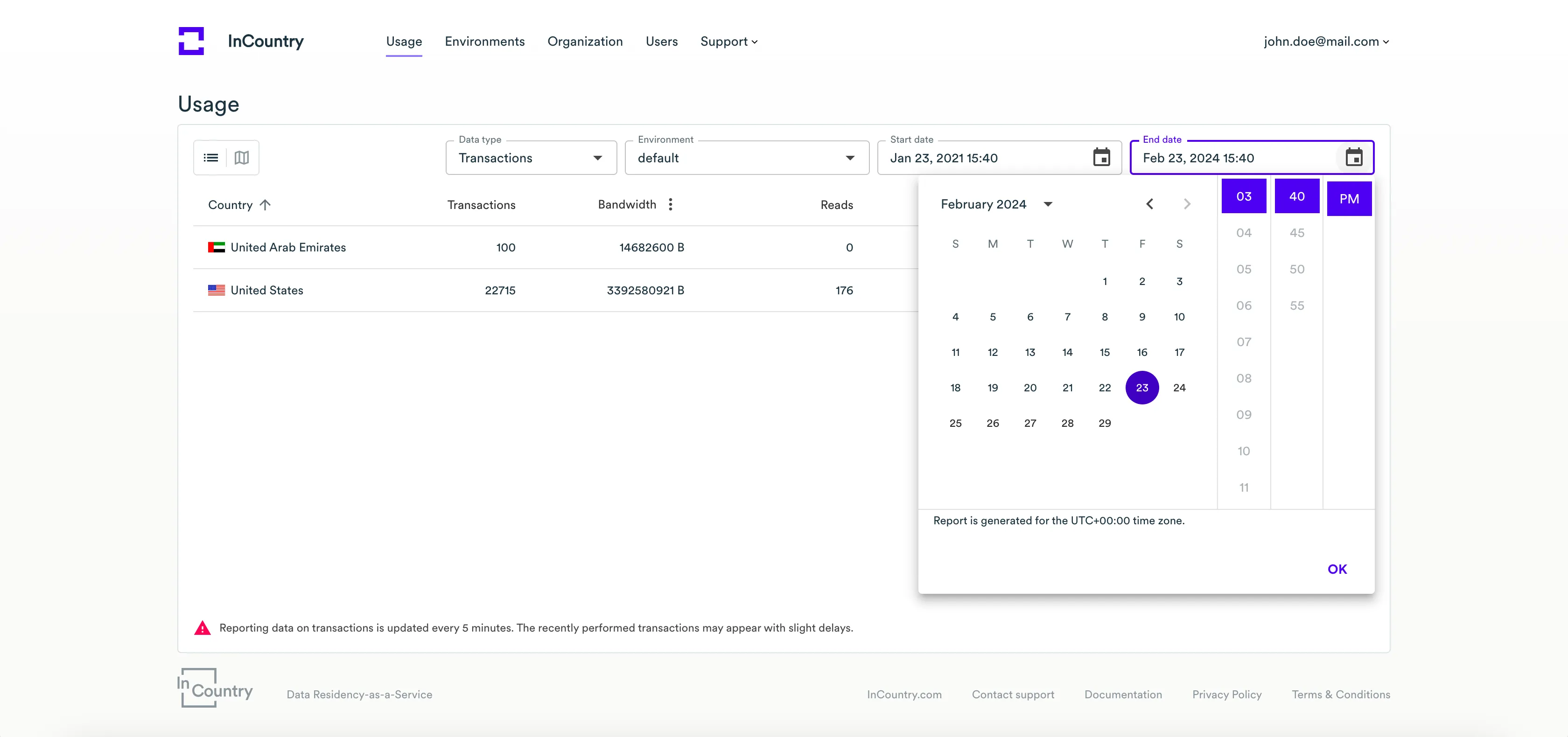
Task: Pick February 15 in calendar
Action: (x=1104, y=352)
